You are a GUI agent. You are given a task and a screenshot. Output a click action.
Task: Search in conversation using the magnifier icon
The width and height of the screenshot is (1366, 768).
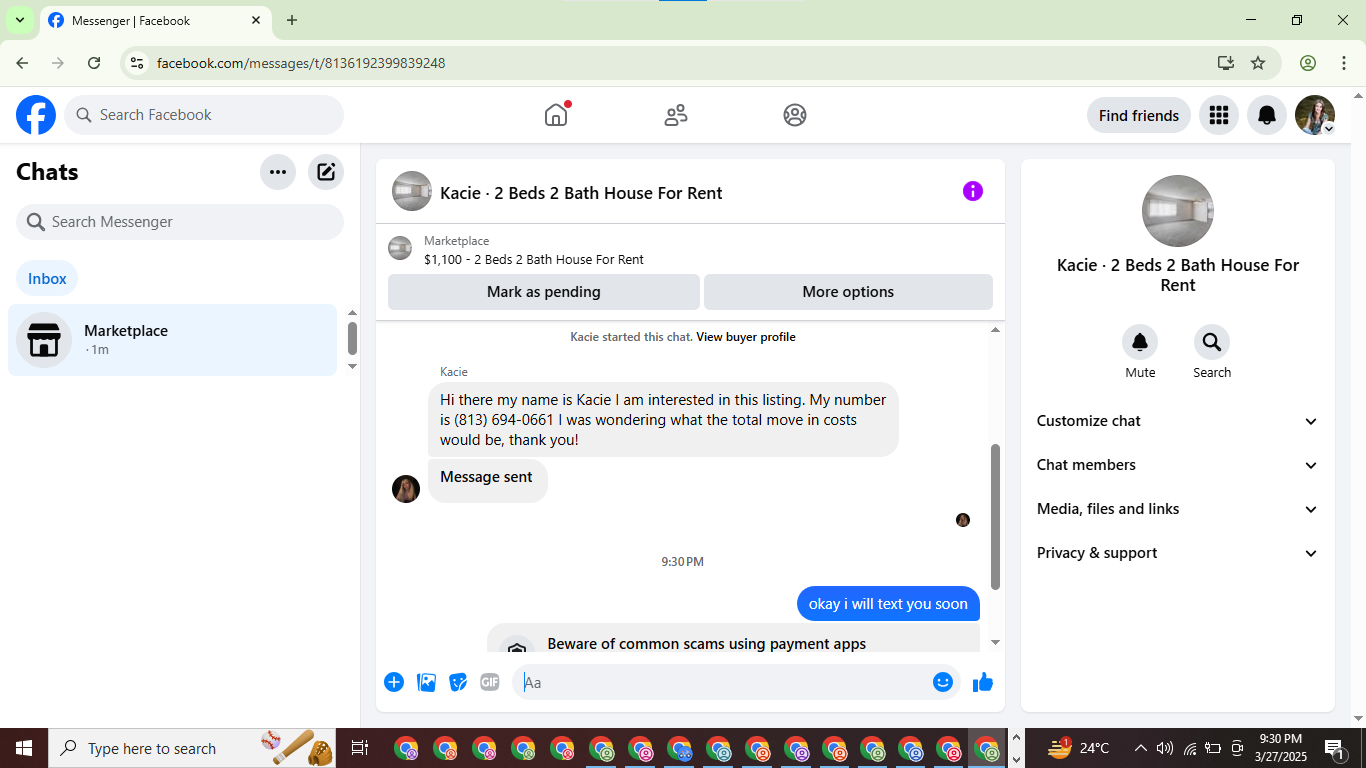pos(1212,343)
